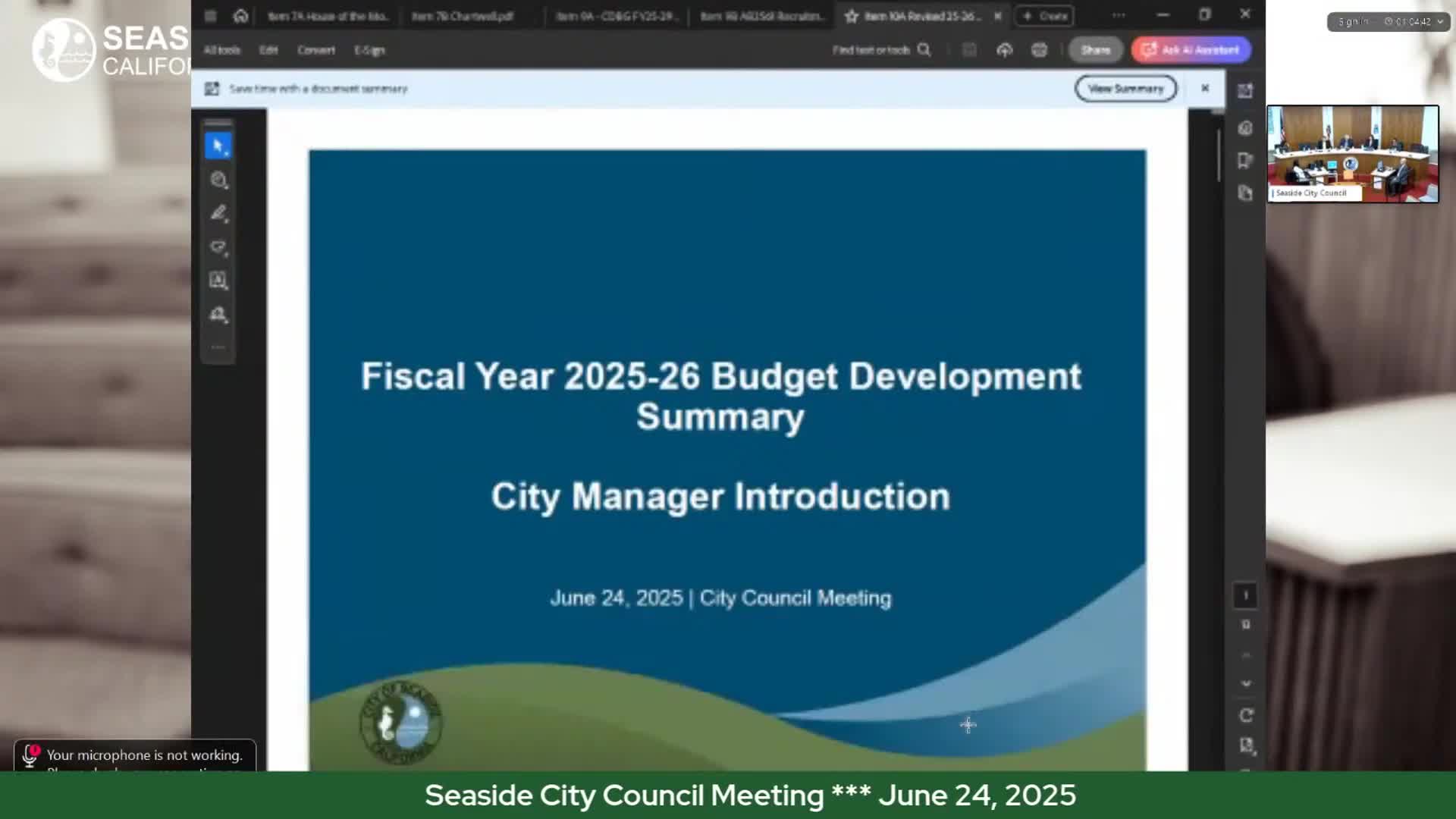Click the zoom magnifier tool in left toolbar
Image resolution: width=1456 pixels, height=819 pixels.
pos(218,180)
